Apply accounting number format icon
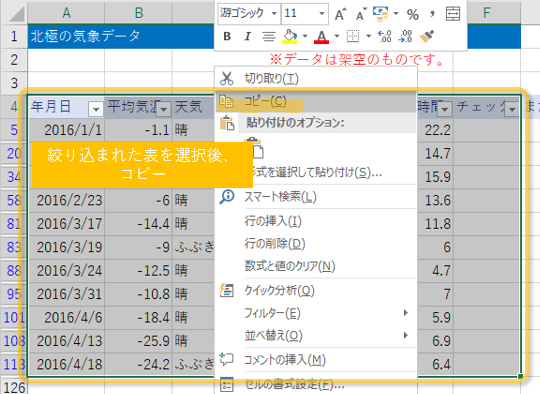Viewport: 540px width, 394px height. (381, 13)
